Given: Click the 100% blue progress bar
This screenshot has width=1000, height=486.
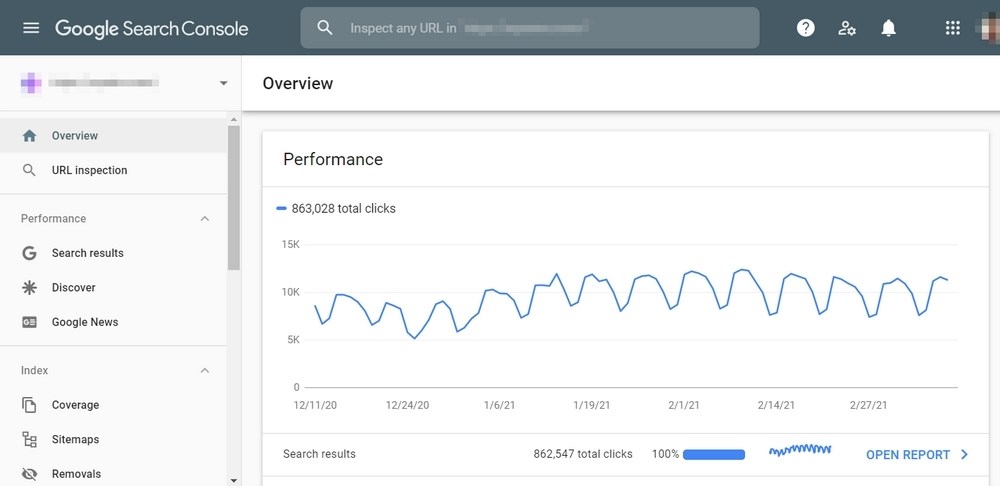Looking at the screenshot, I should tap(714, 455).
